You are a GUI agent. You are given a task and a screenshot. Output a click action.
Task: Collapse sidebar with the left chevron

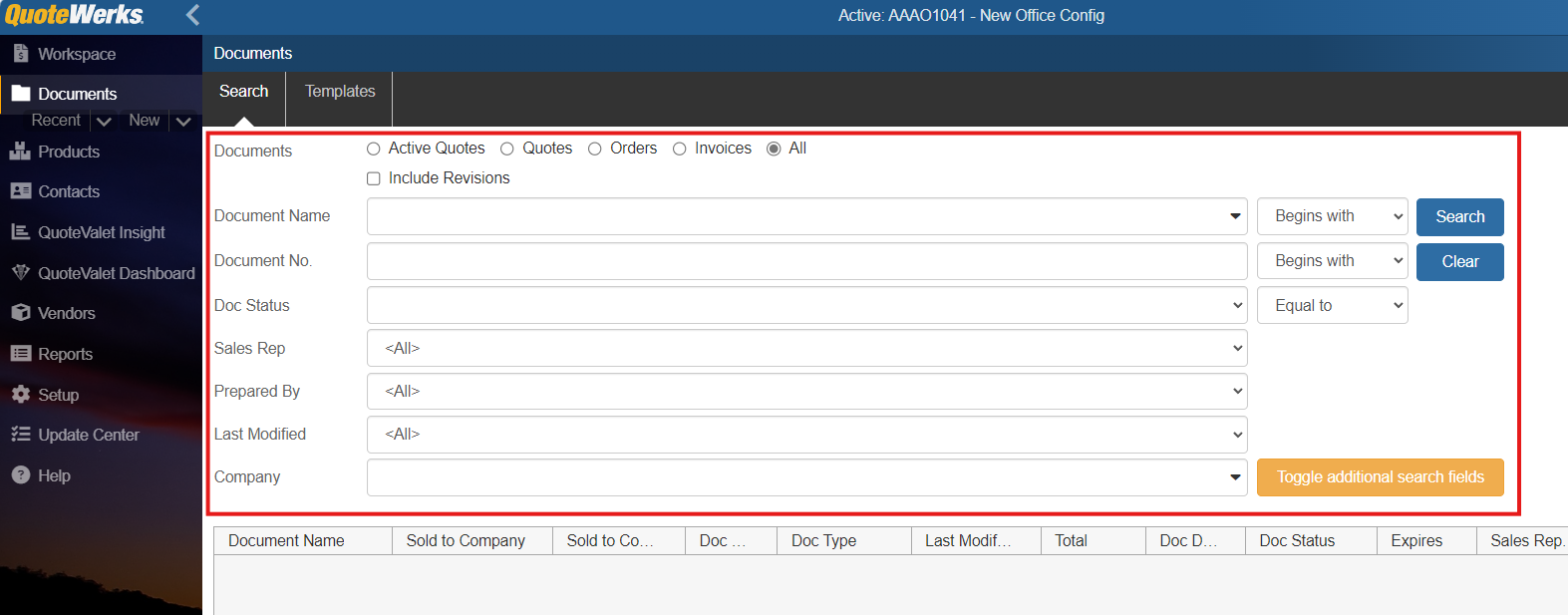click(192, 15)
